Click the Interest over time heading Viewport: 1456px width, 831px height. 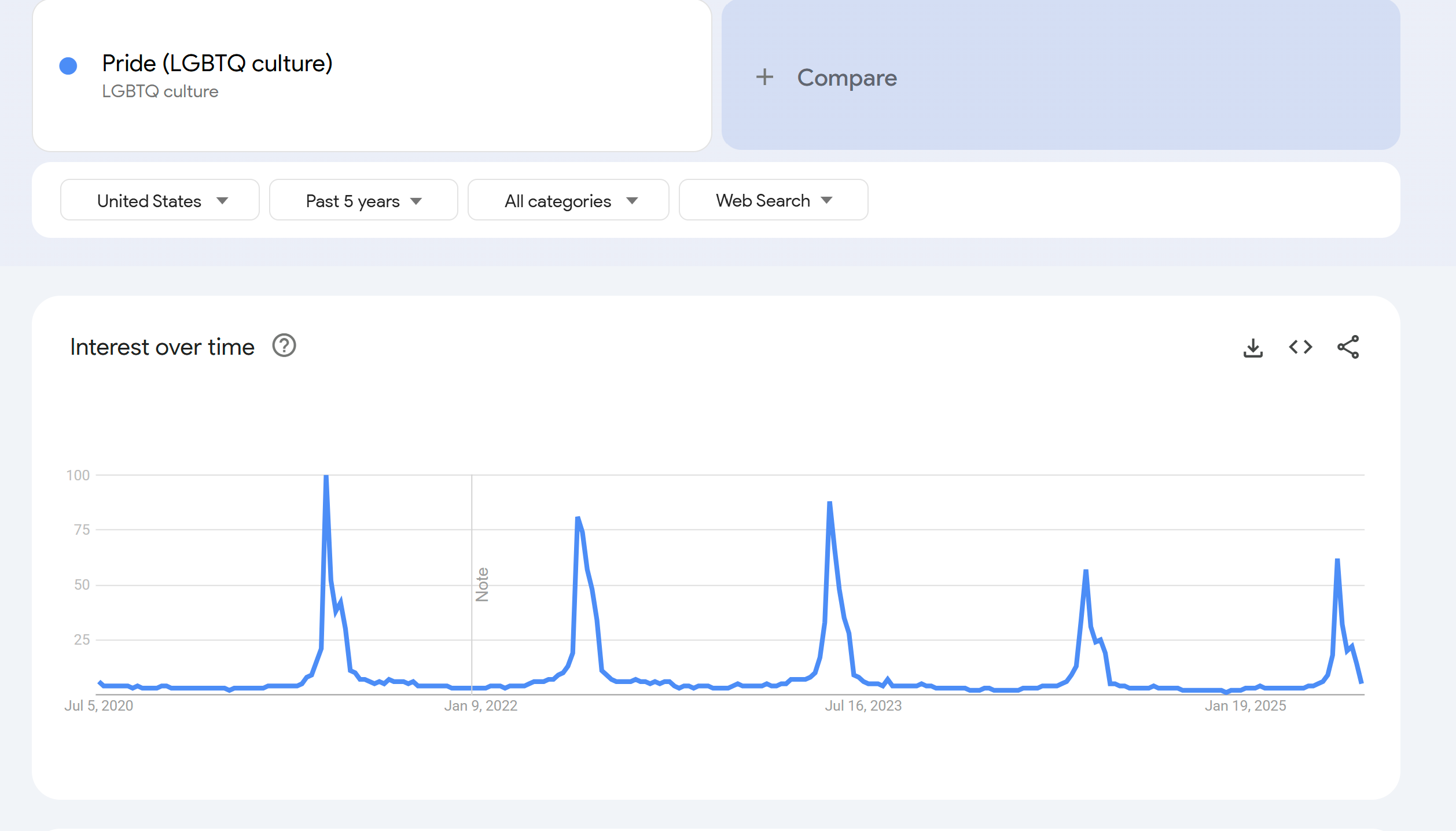(x=162, y=347)
